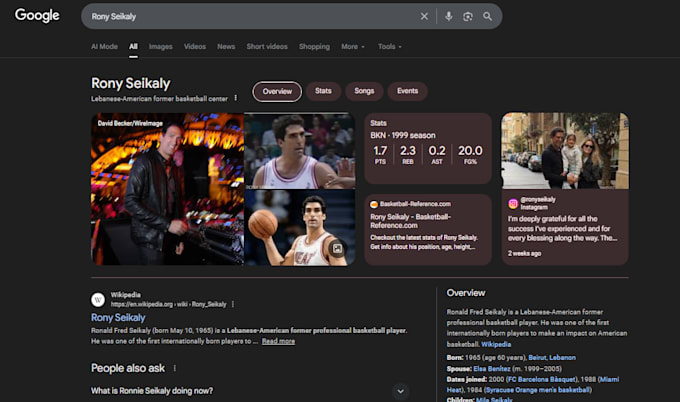Image resolution: width=680 pixels, height=402 pixels.
Task: Switch to Videos tab
Action: coord(195,46)
